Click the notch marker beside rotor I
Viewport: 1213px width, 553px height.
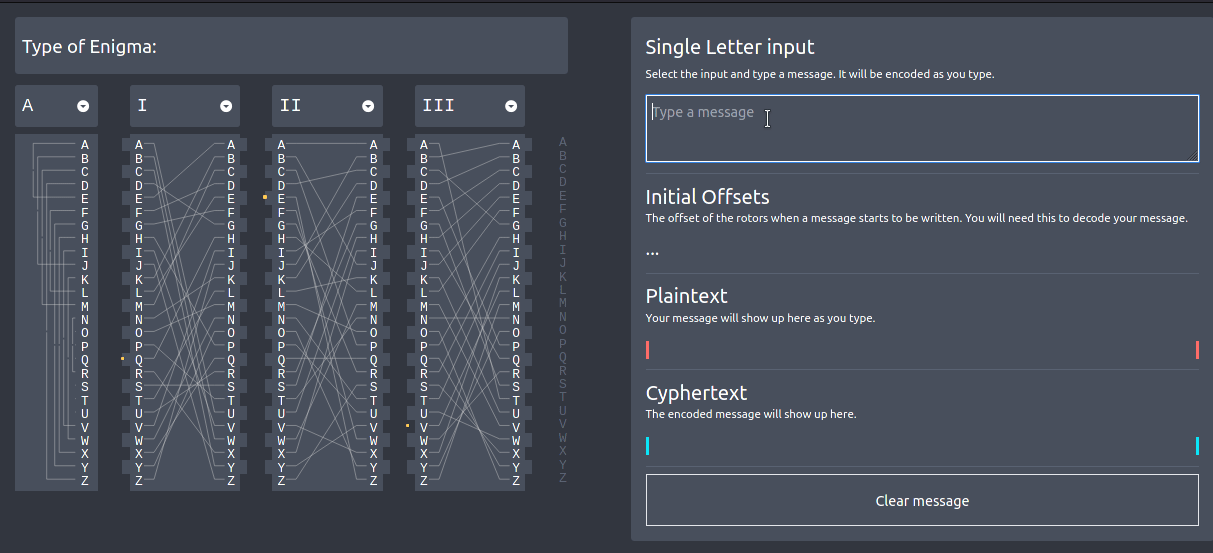point(122,358)
